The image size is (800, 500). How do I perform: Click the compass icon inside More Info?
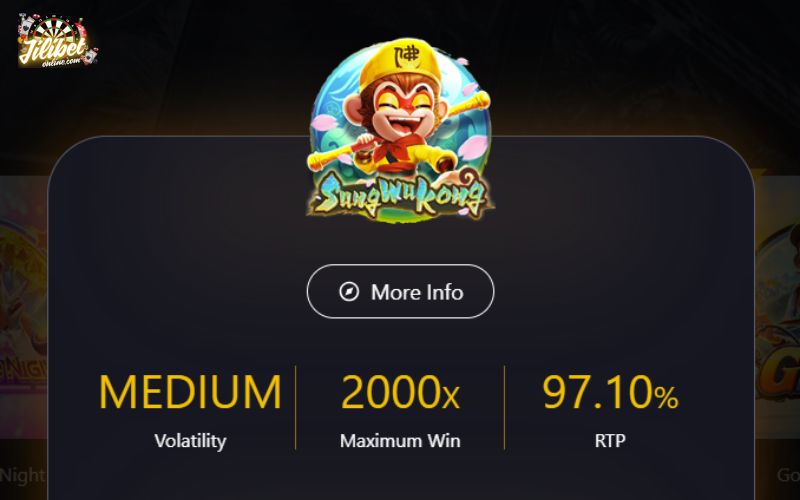click(x=349, y=292)
